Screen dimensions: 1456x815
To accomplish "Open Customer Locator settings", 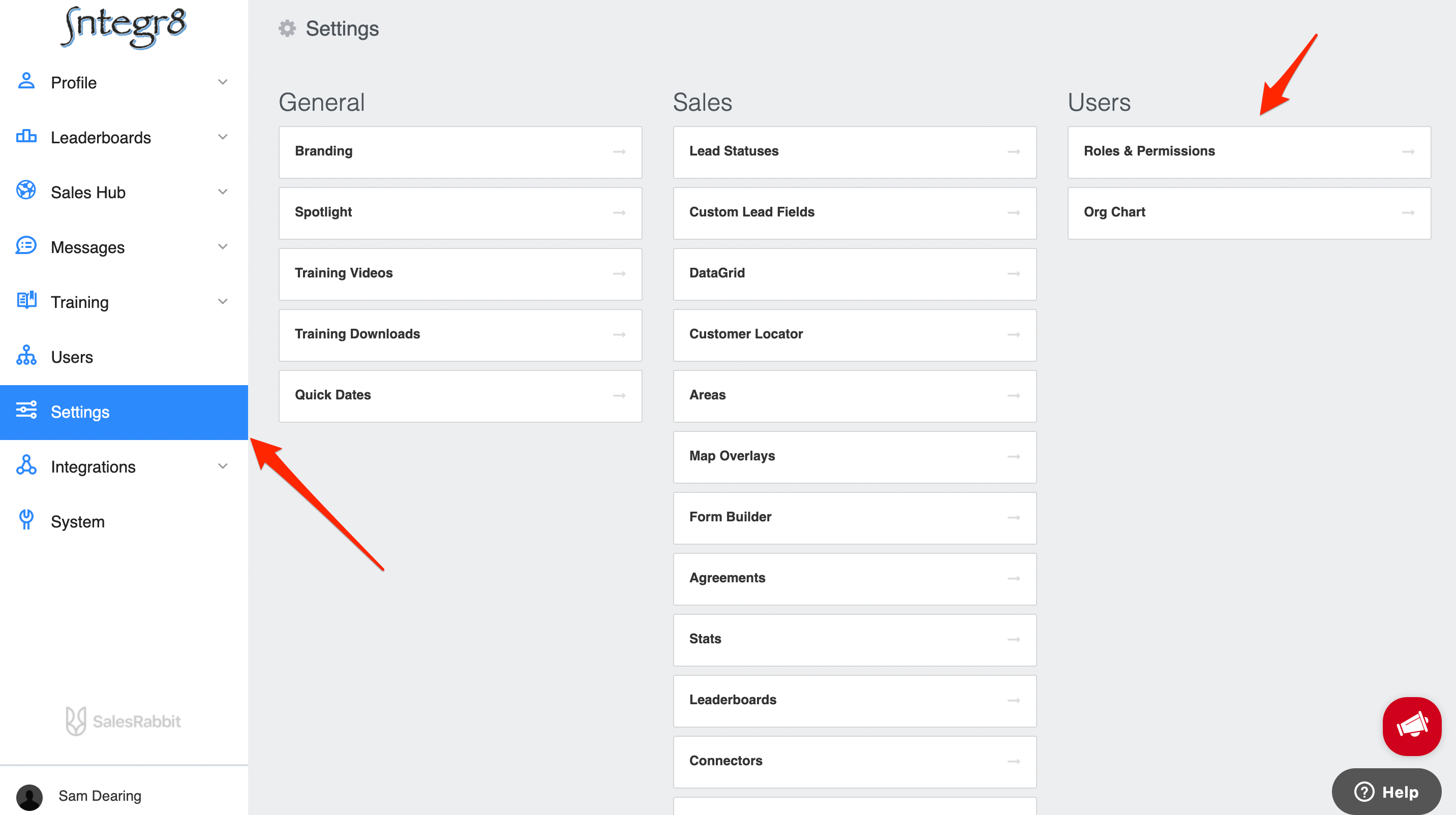I will pyautogui.click(x=855, y=335).
